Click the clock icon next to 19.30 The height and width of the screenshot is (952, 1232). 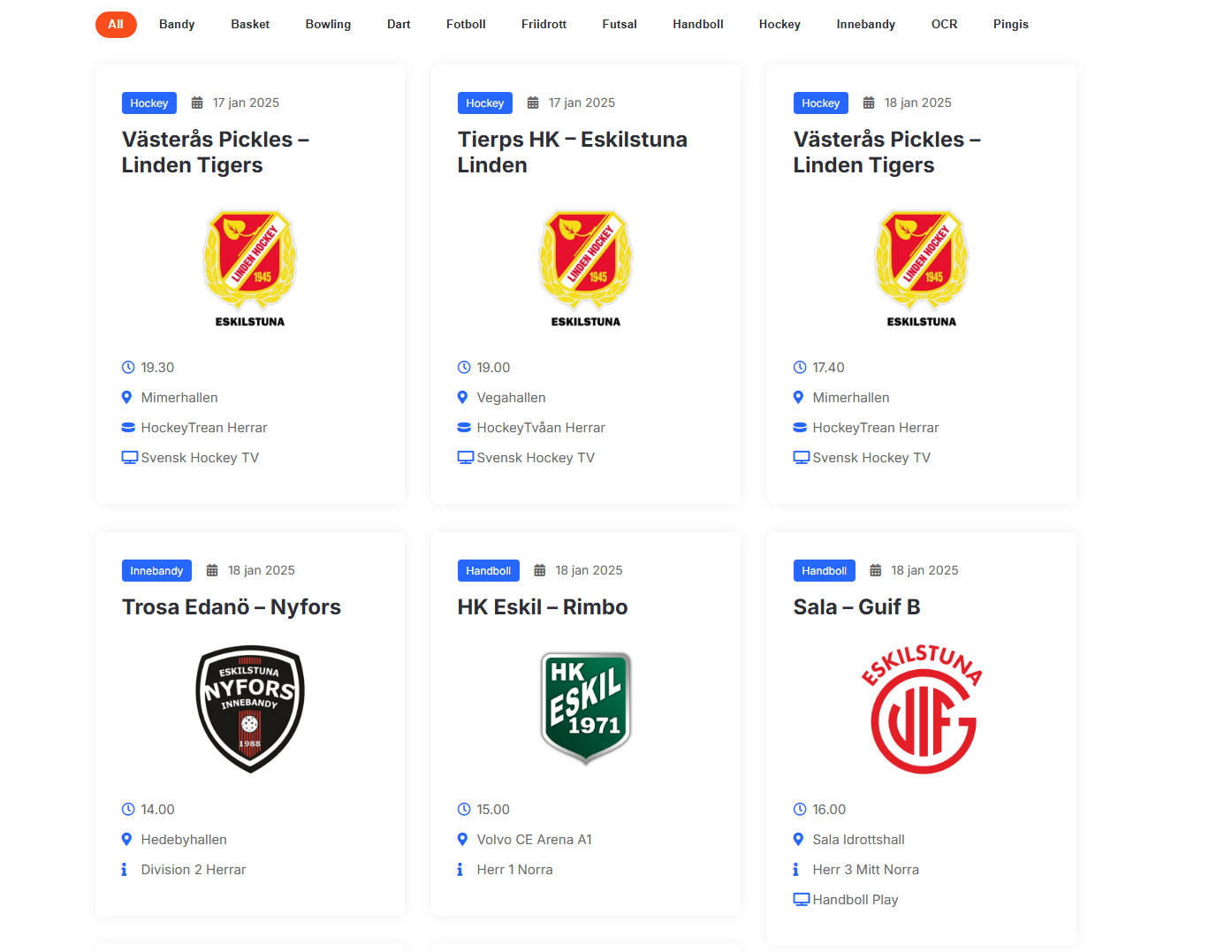[128, 368]
